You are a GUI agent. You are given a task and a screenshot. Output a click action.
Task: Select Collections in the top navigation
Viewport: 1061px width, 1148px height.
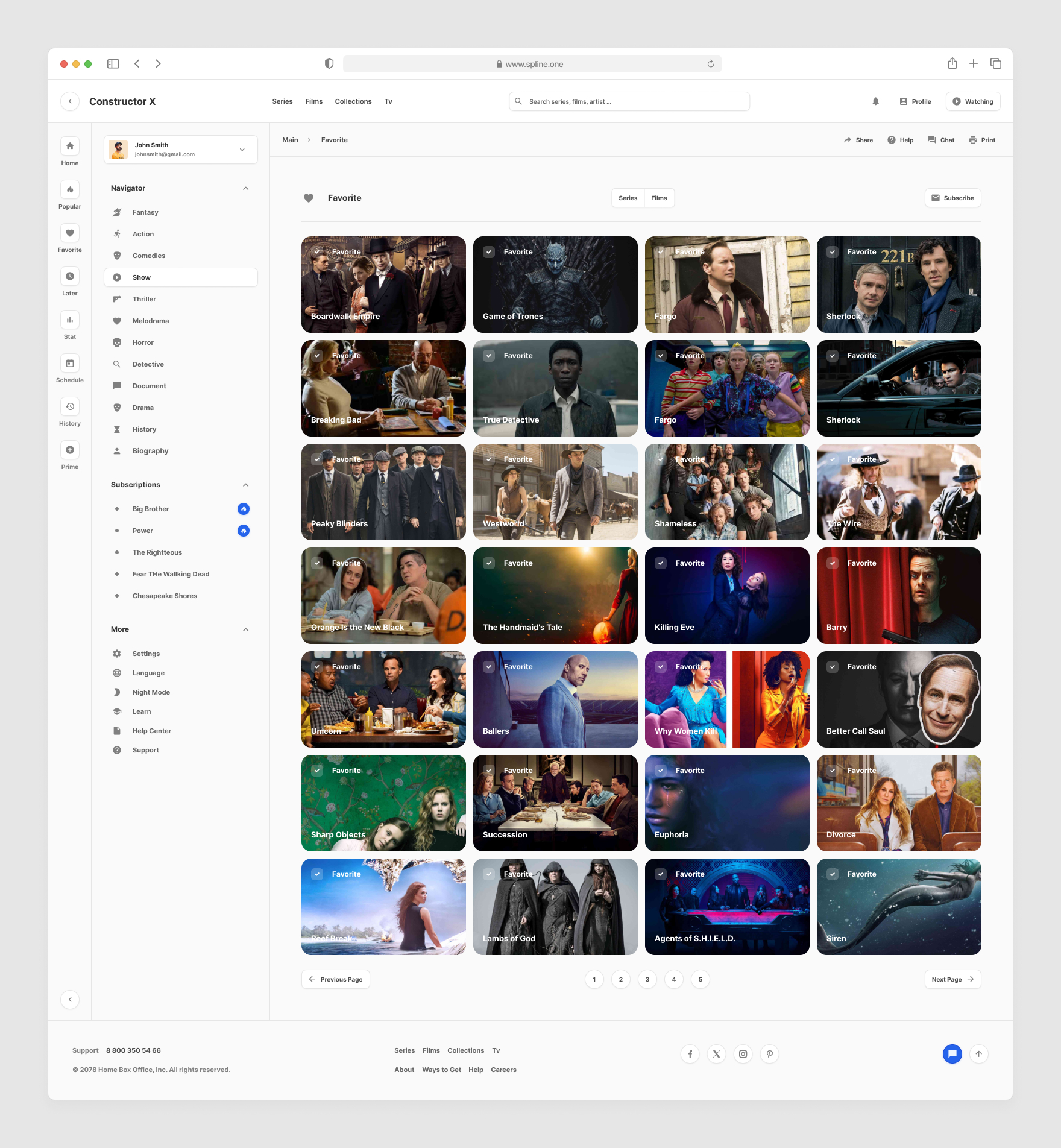pyautogui.click(x=353, y=101)
